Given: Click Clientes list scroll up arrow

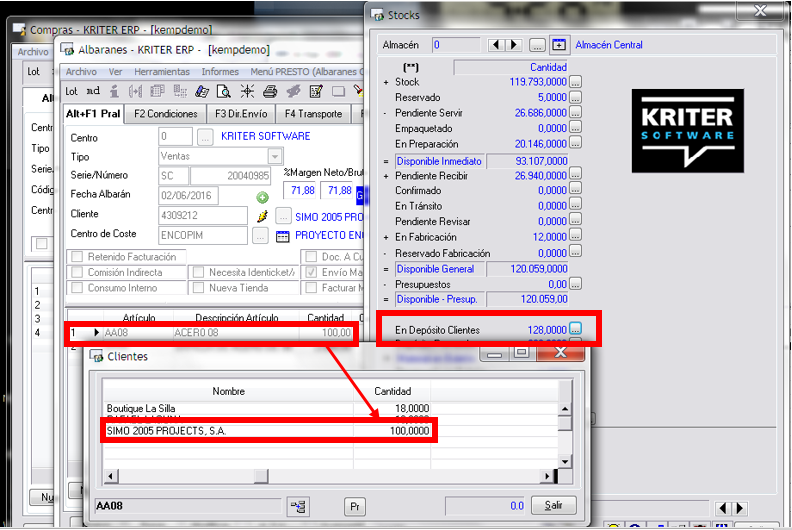Looking at the screenshot, I should [565, 409].
